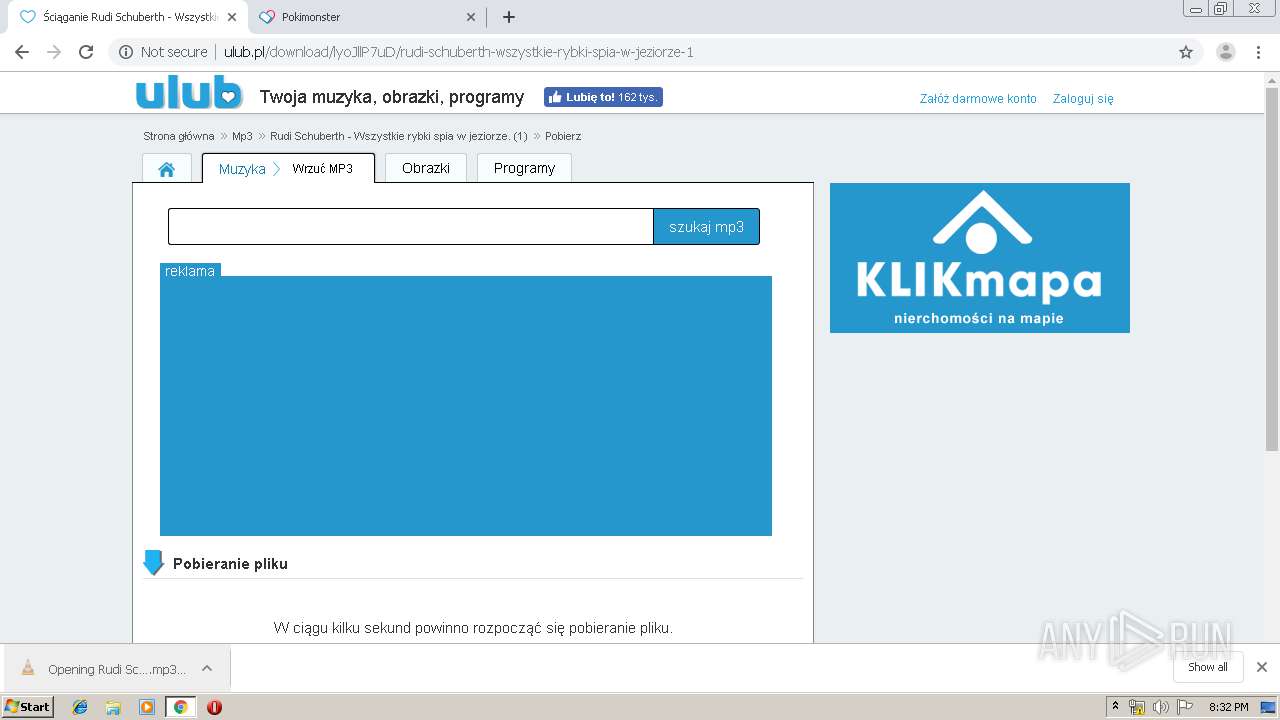Open the Windows Start menu
1280x720 pixels.
tap(28, 707)
